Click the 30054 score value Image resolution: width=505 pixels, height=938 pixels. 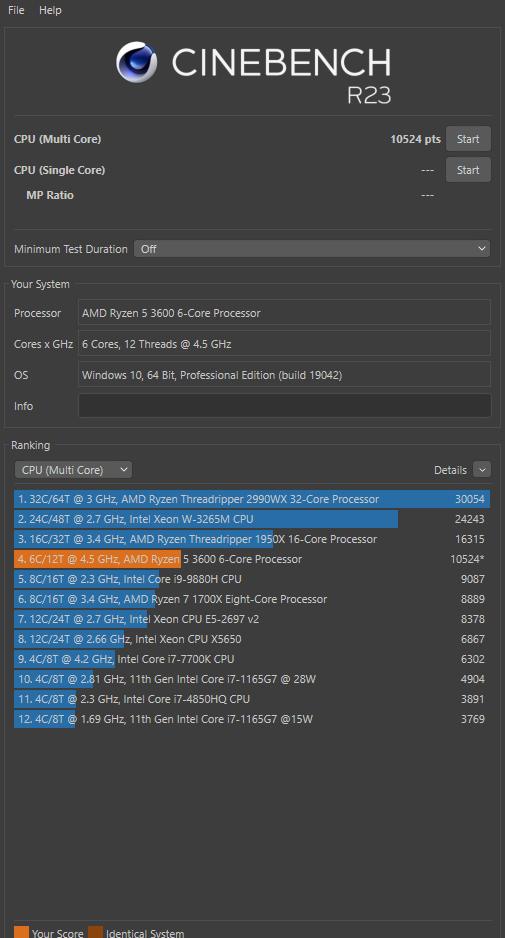(x=470, y=499)
